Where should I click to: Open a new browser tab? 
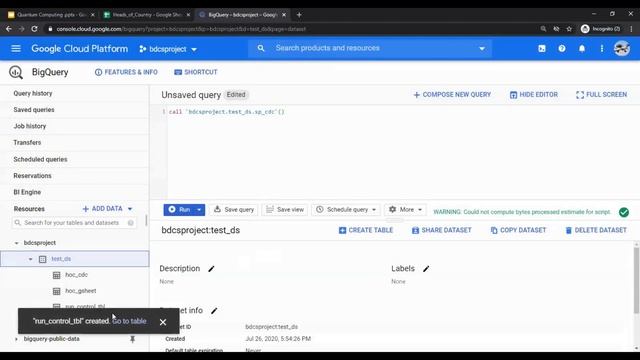299,15
